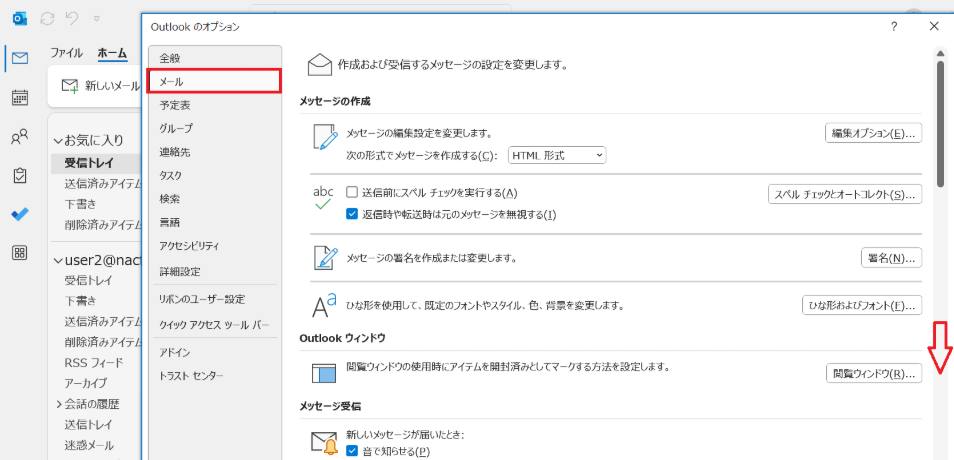This screenshot has width=954, height=460.
Task: Collapse the user2 account folder tree
Action: [58, 261]
